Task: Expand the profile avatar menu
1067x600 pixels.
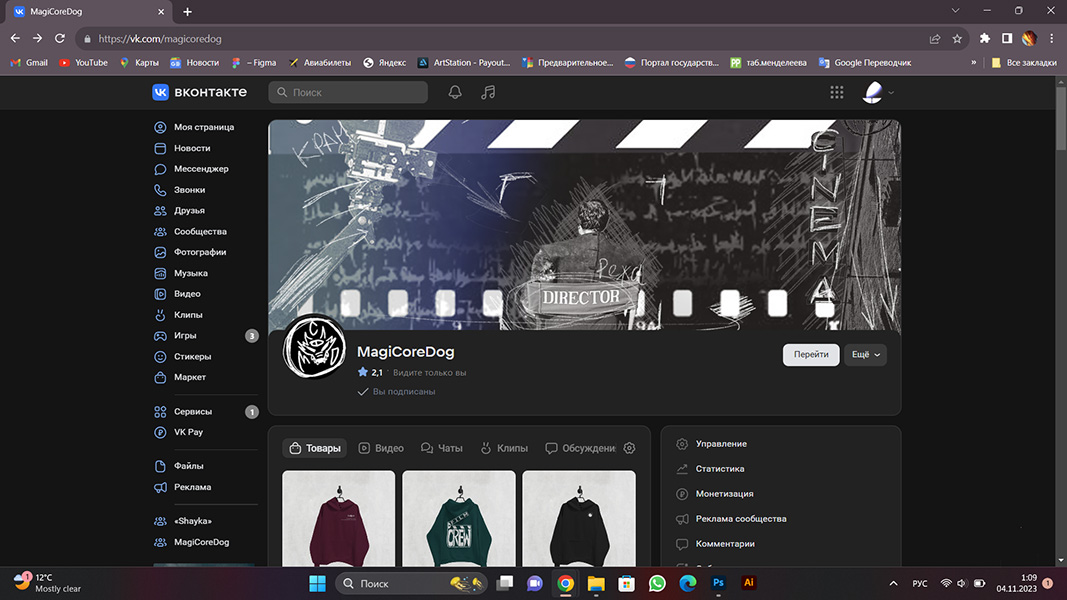Action: click(x=878, y=92)
